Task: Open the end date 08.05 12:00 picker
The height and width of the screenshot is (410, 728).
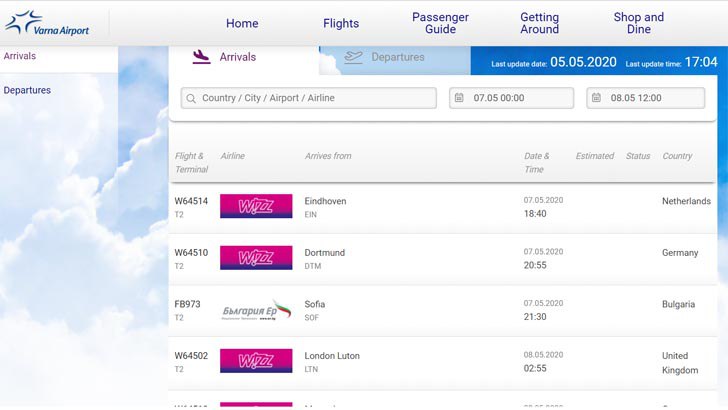Action: tap(646, 98)
